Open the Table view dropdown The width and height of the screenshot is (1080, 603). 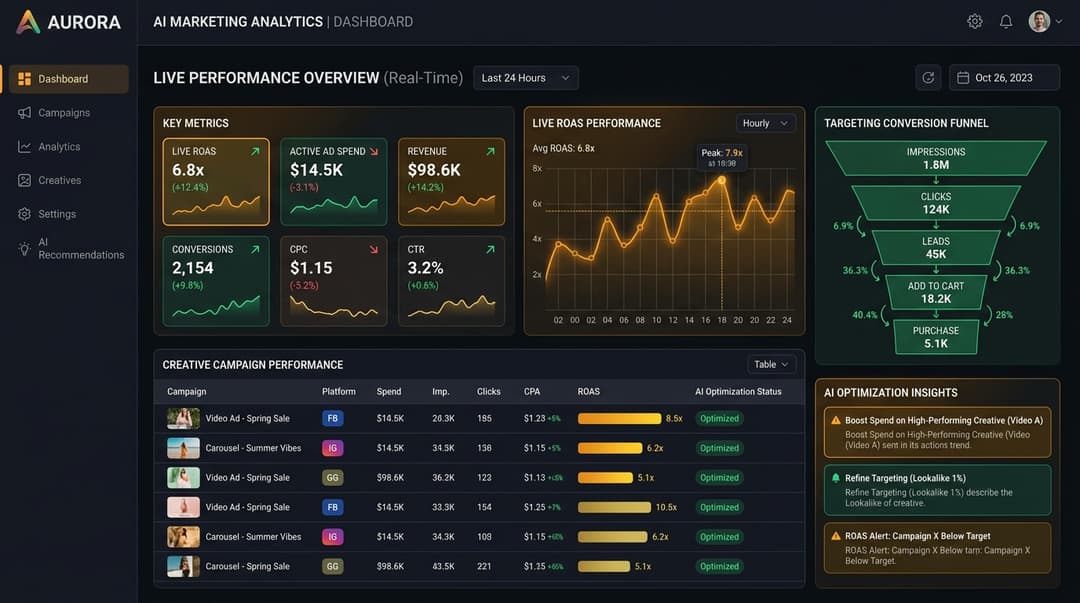click(771, 365)
